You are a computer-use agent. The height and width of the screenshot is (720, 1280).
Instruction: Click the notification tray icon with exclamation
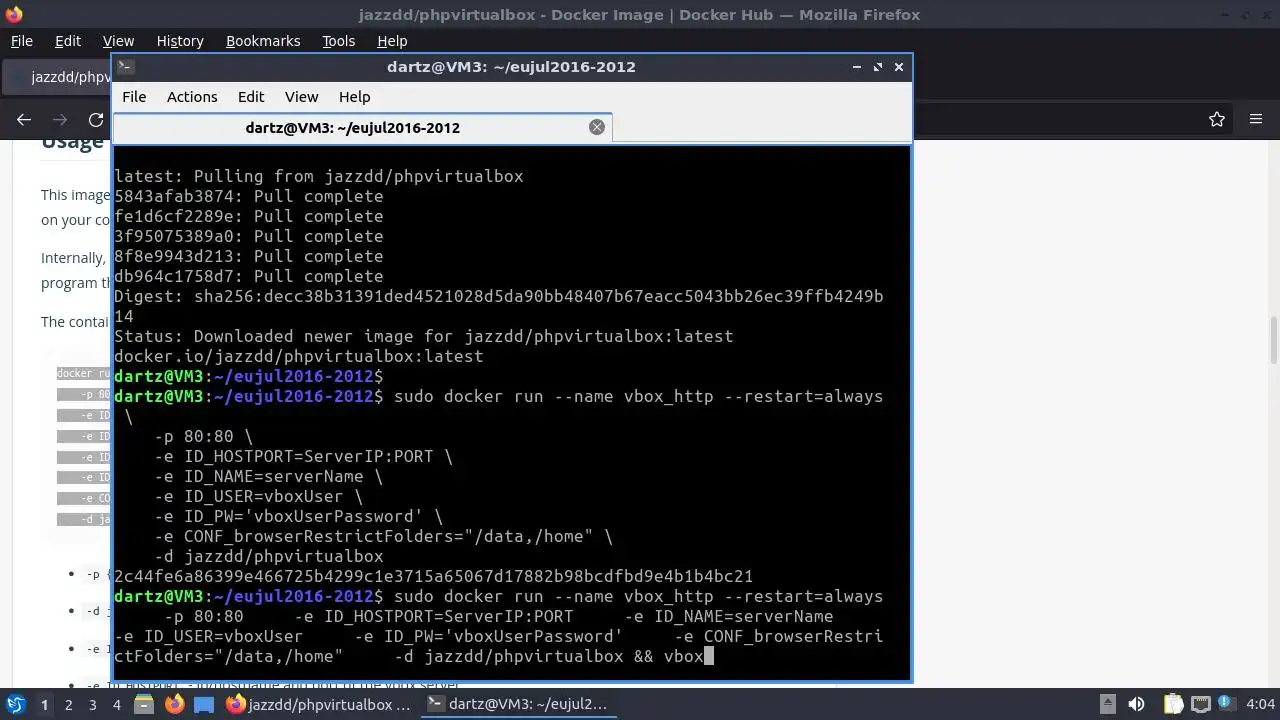coord(1225,704)
